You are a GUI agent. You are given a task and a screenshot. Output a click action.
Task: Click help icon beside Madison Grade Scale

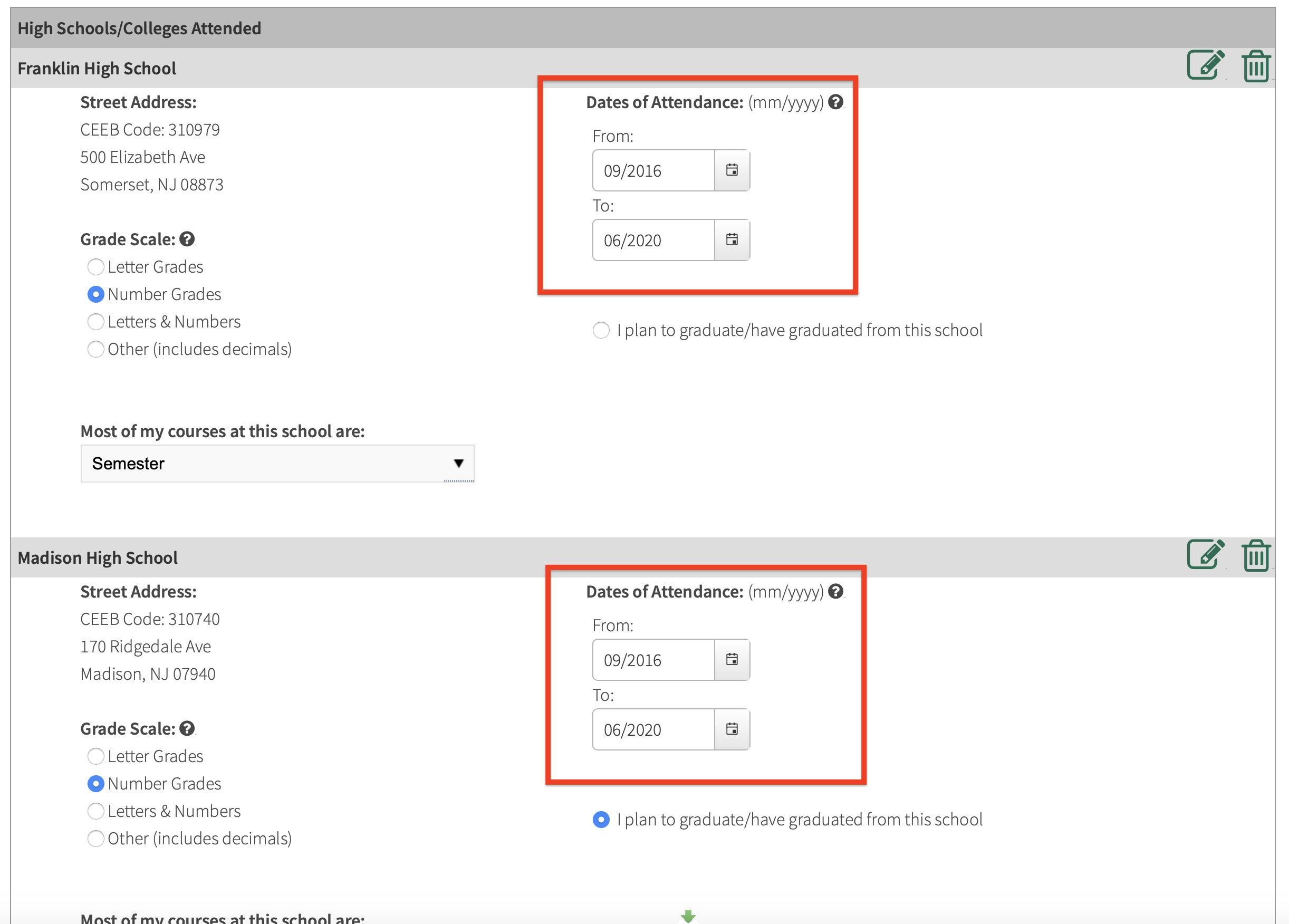tap(186, 728)
